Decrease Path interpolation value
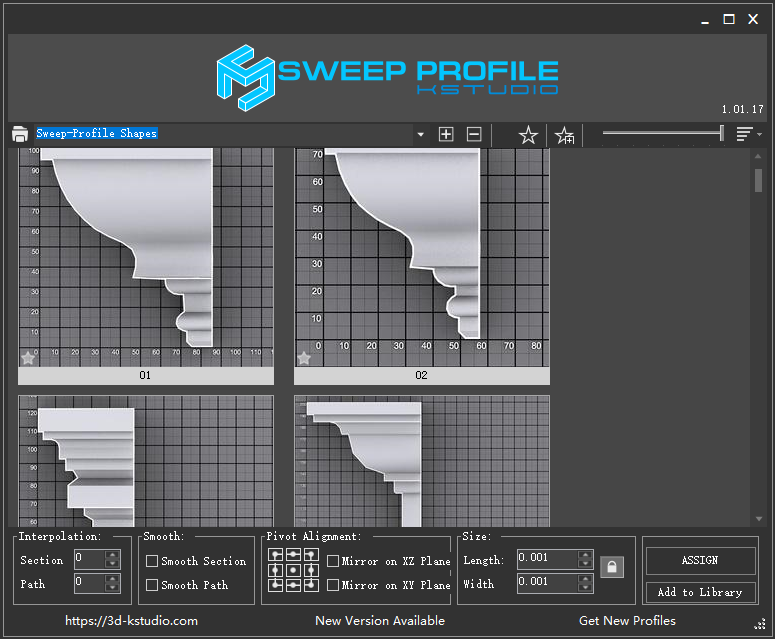Screen dimensions: 775x639 coord(113,588)
